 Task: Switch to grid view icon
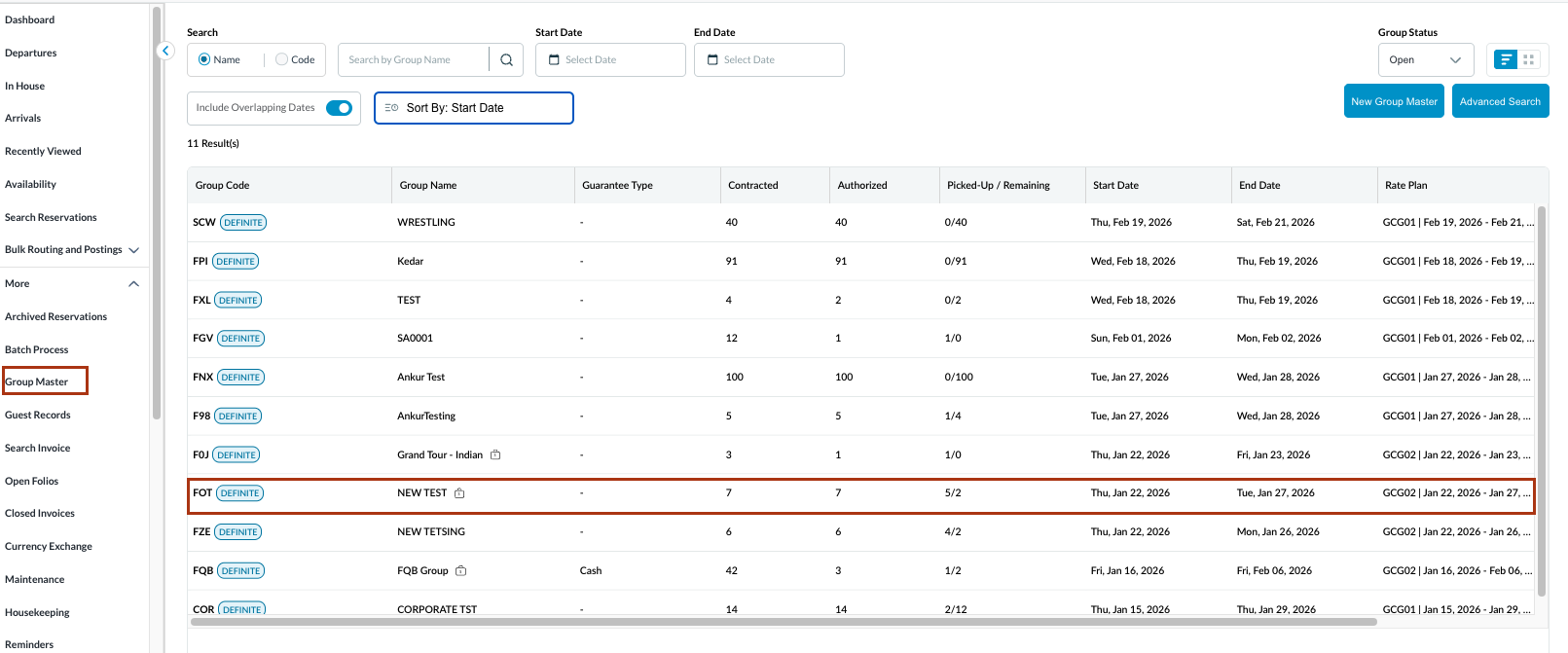click(x=1529, y=60)
